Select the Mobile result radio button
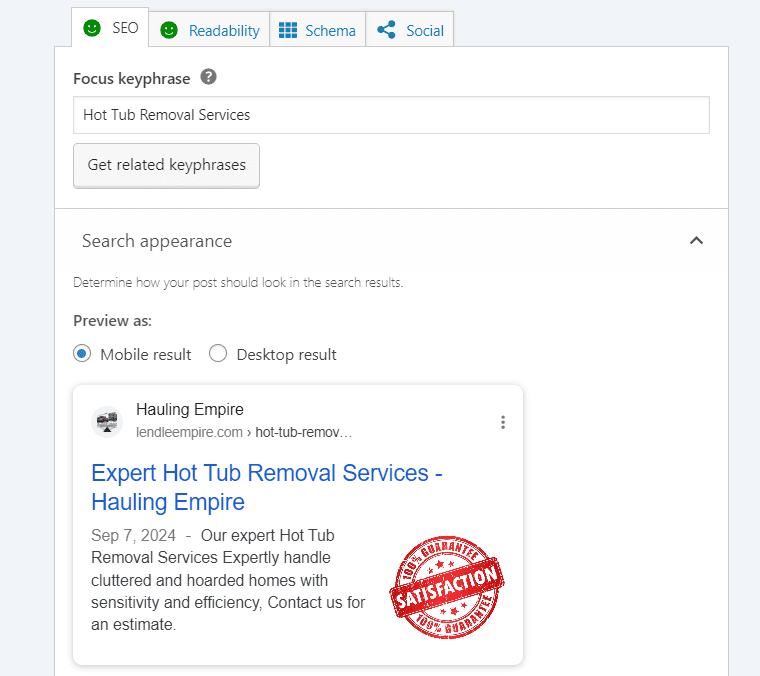Image resolution: width=760 pixels, height=676 pixels. tap(82, 353)
